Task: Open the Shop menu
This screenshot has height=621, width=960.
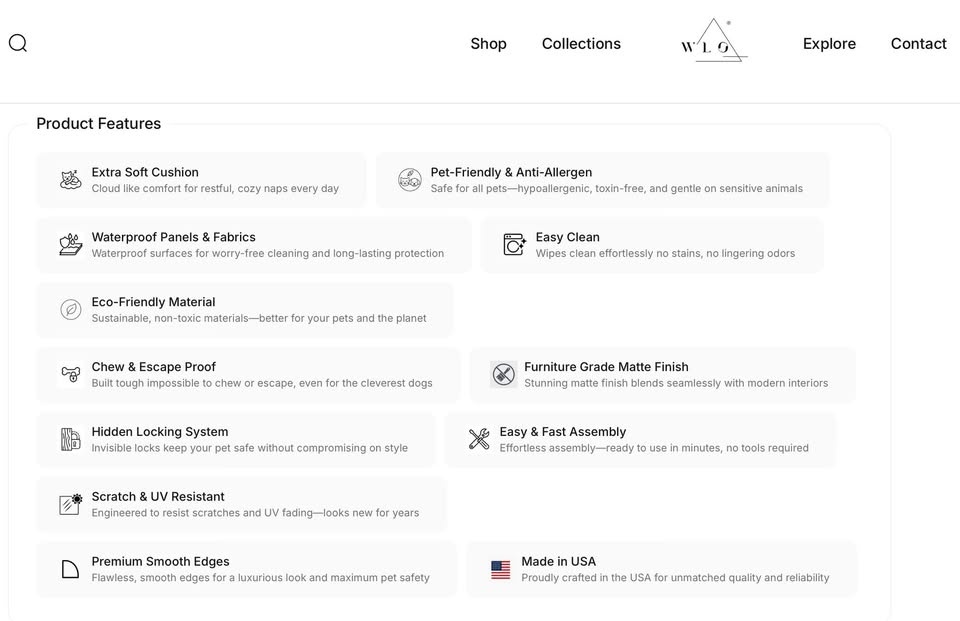Action: 488,44
